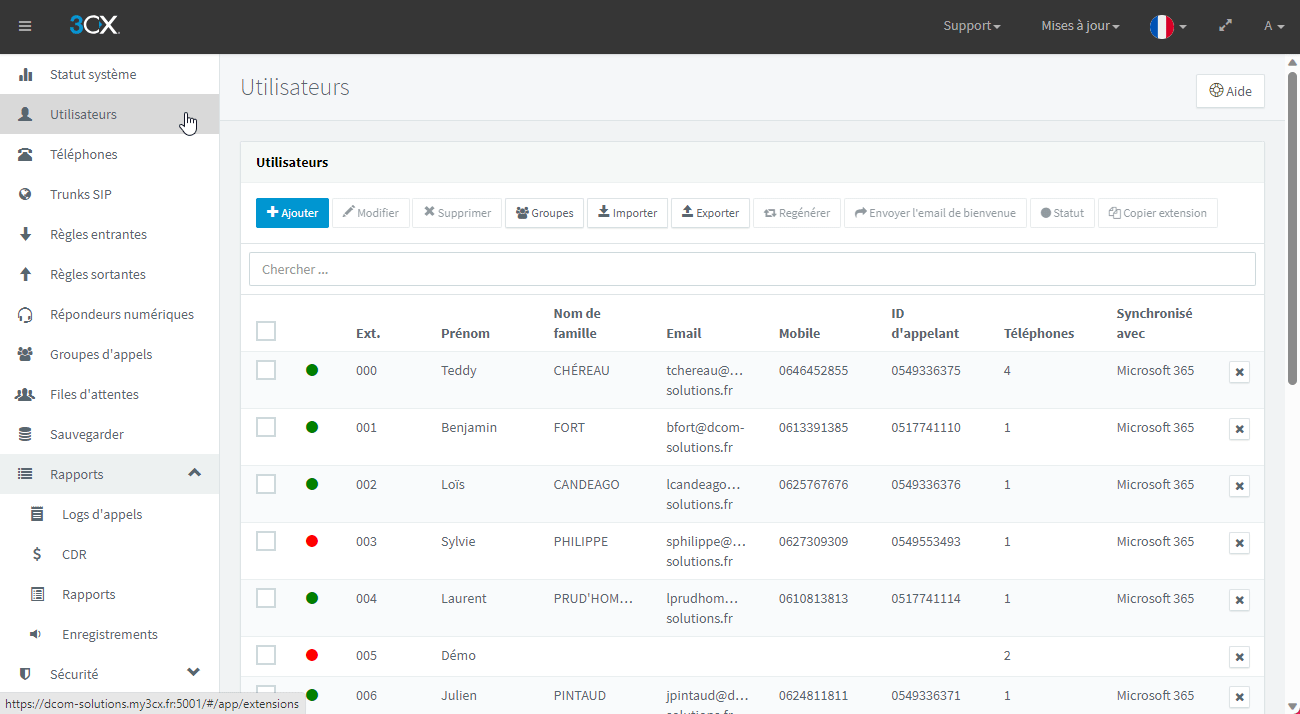Click the Enregistrements speaker icon
Screen dimensions: 1300x714
pyautogui.click(x=36, y=634)
